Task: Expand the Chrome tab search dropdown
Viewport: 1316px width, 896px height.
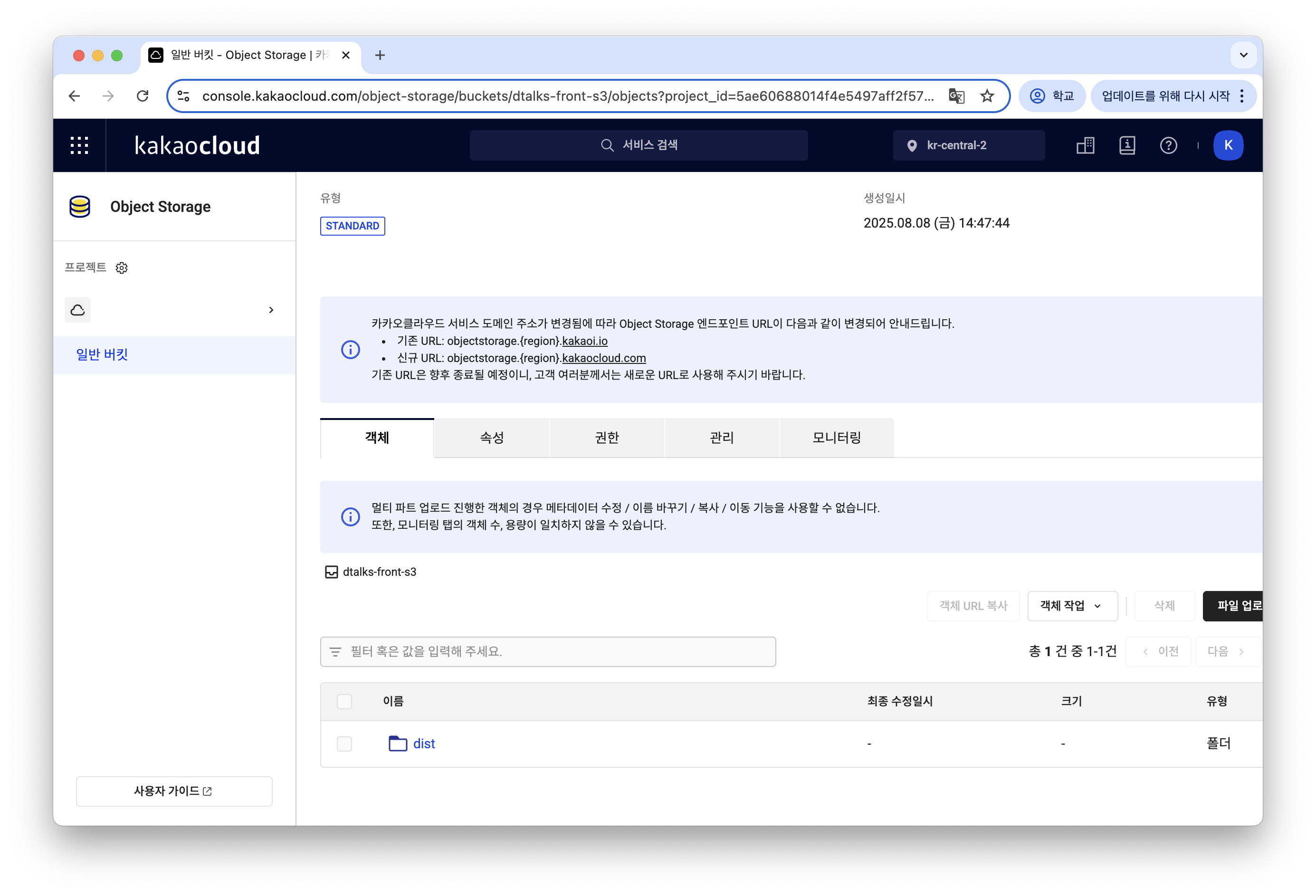Action: (1243, 55)
